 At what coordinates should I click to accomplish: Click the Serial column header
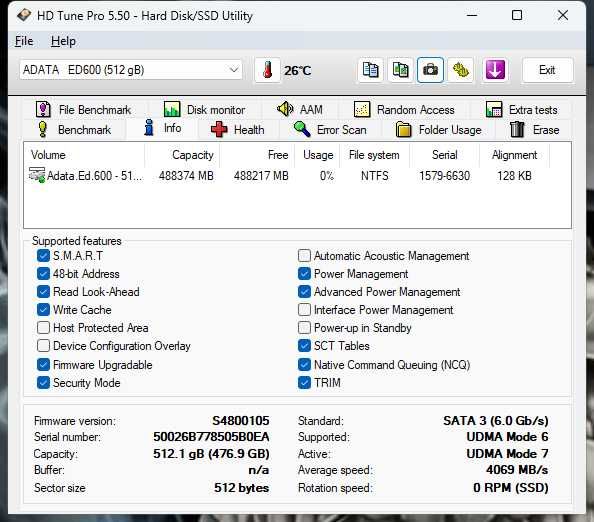pyautogui.click(x=444, y=155)
